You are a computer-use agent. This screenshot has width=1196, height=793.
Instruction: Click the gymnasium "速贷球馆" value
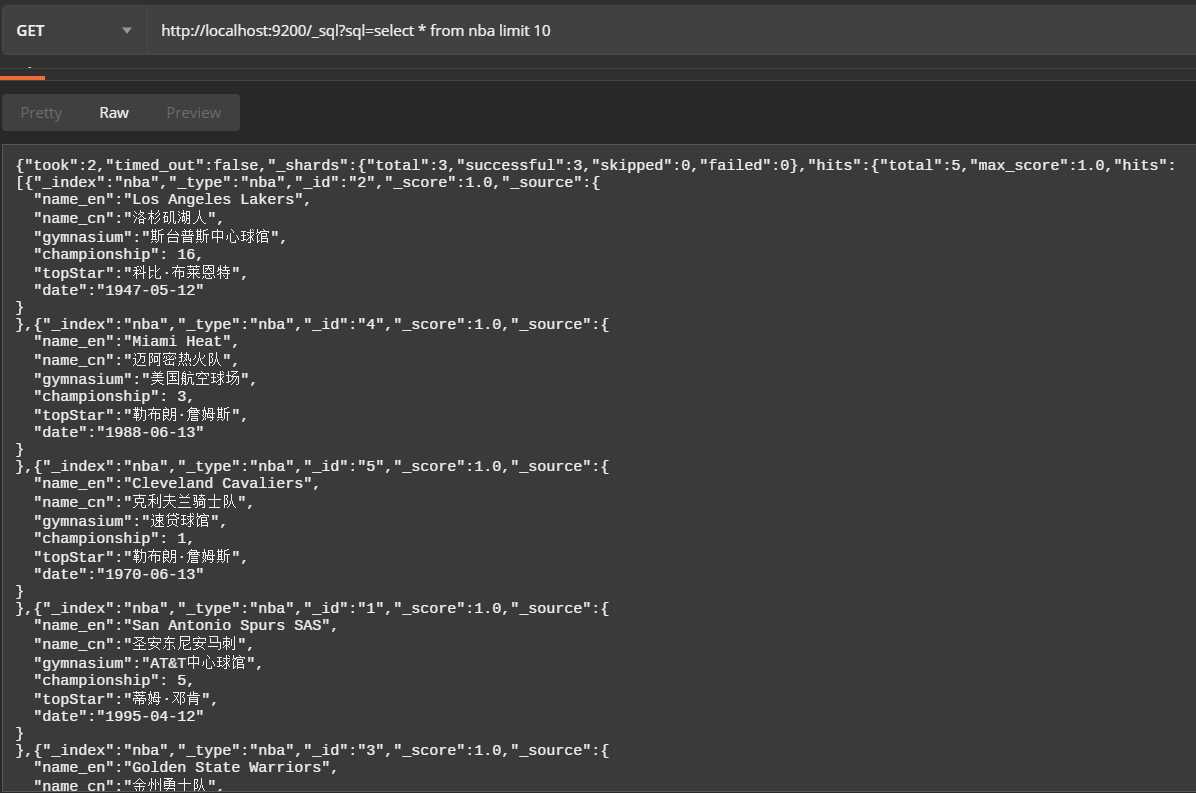pos(180,520)
